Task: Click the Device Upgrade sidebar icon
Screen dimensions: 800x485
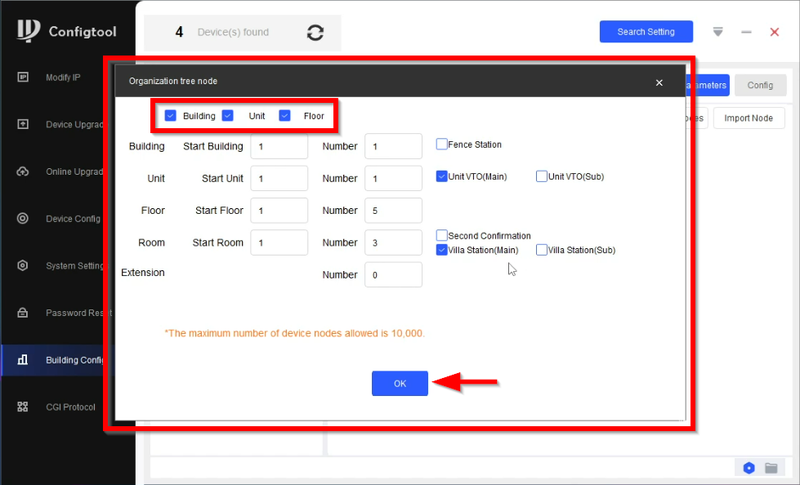Action: [x=22, y=124]
